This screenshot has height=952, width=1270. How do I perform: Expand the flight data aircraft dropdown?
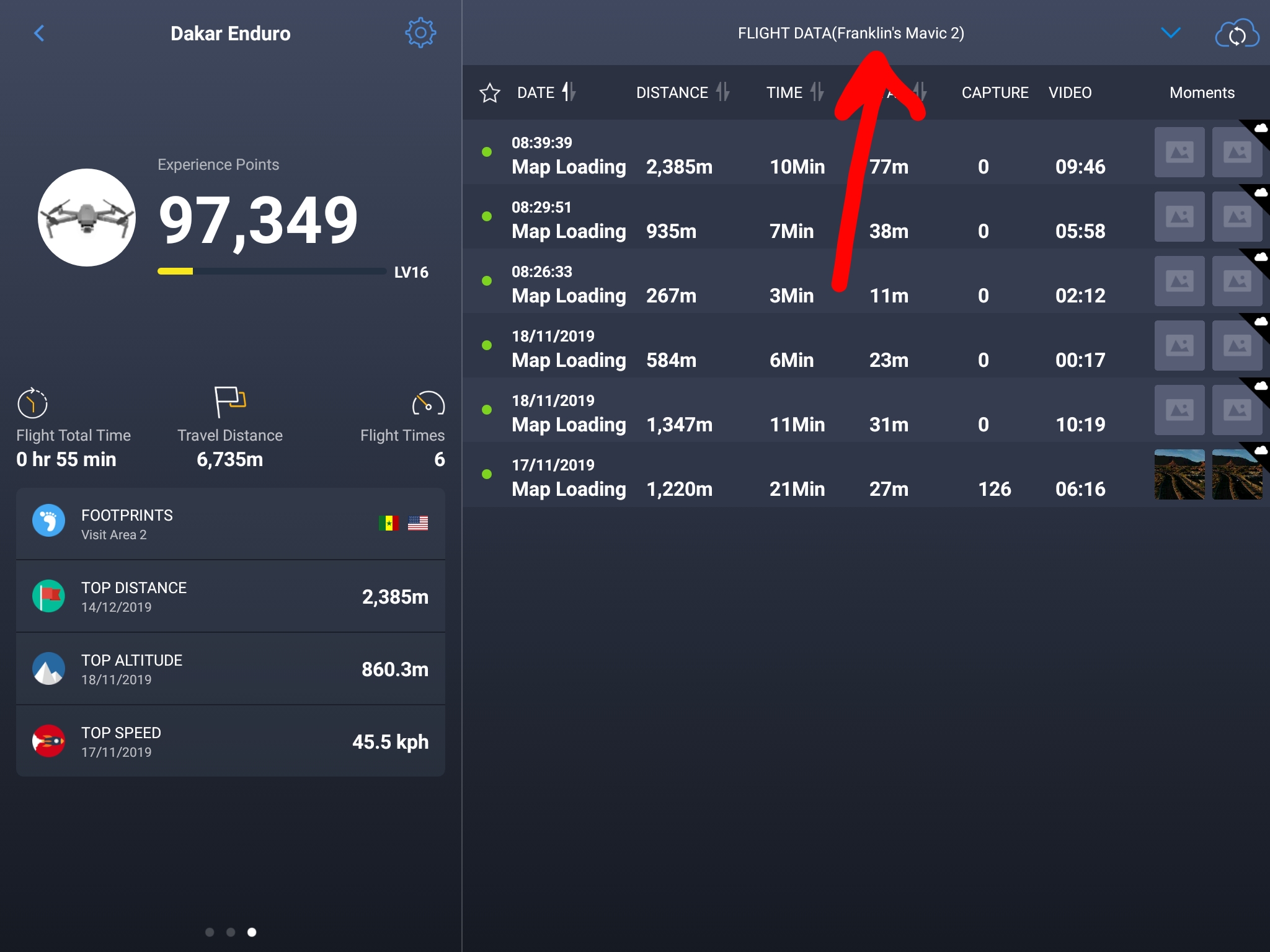coord(1170,33)
